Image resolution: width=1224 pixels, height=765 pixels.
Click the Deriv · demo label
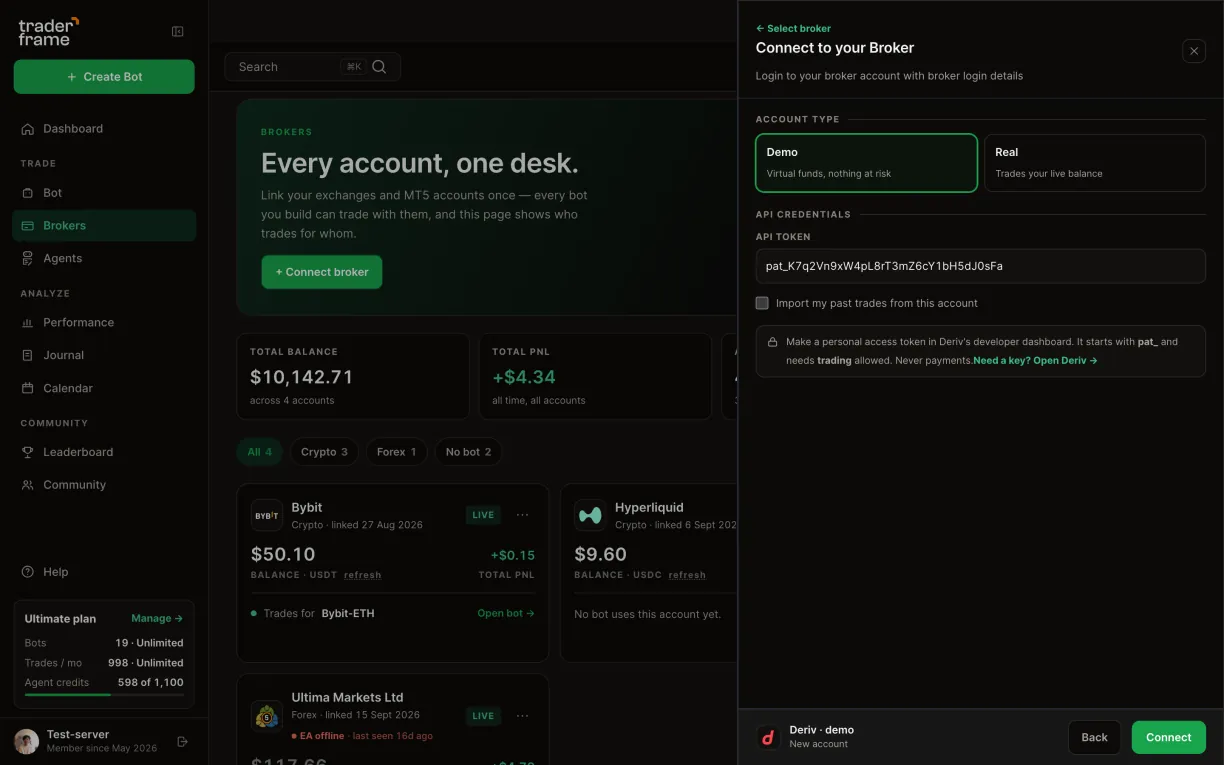822,730
